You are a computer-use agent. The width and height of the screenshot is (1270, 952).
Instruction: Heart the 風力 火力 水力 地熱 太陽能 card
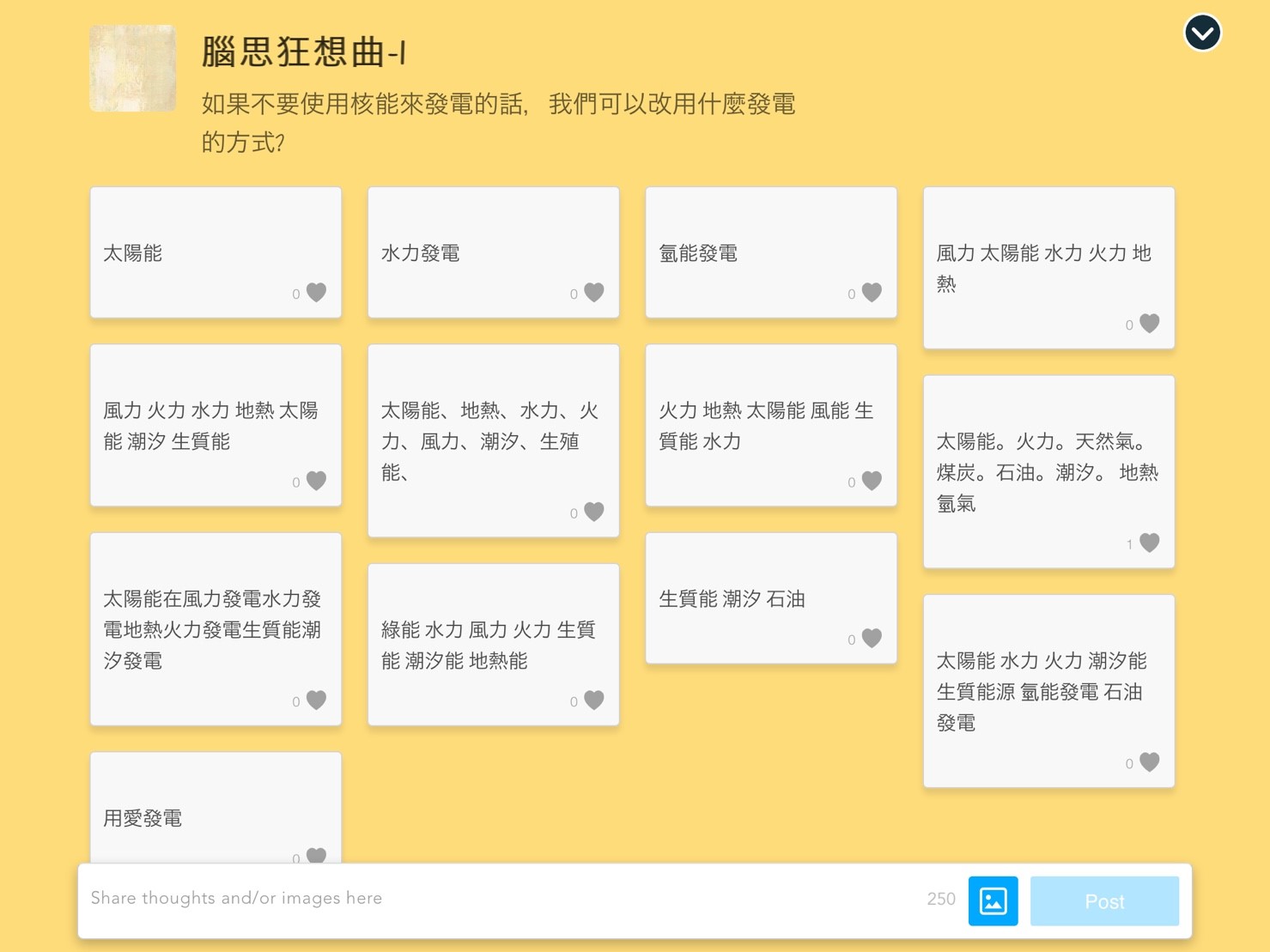click(x=316, y=481)
